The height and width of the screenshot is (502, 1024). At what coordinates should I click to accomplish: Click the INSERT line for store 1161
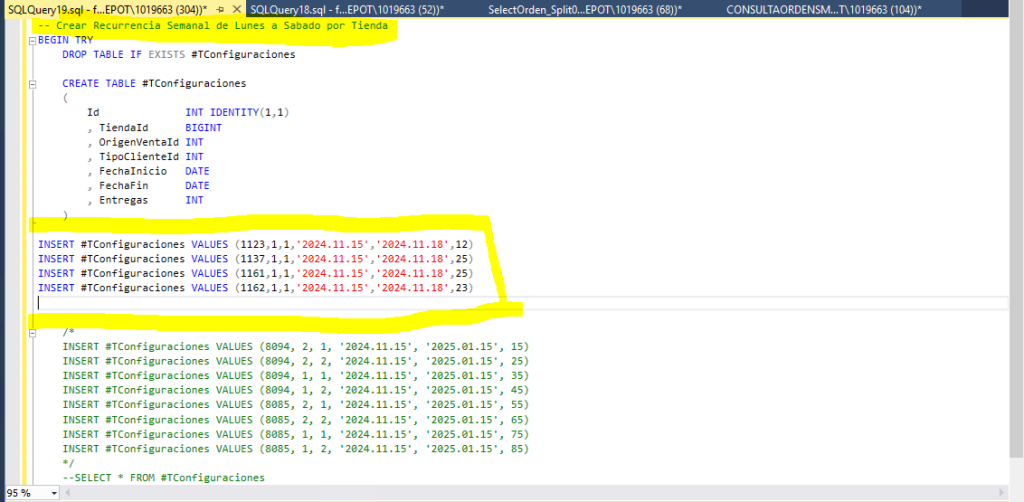[255, 274]
